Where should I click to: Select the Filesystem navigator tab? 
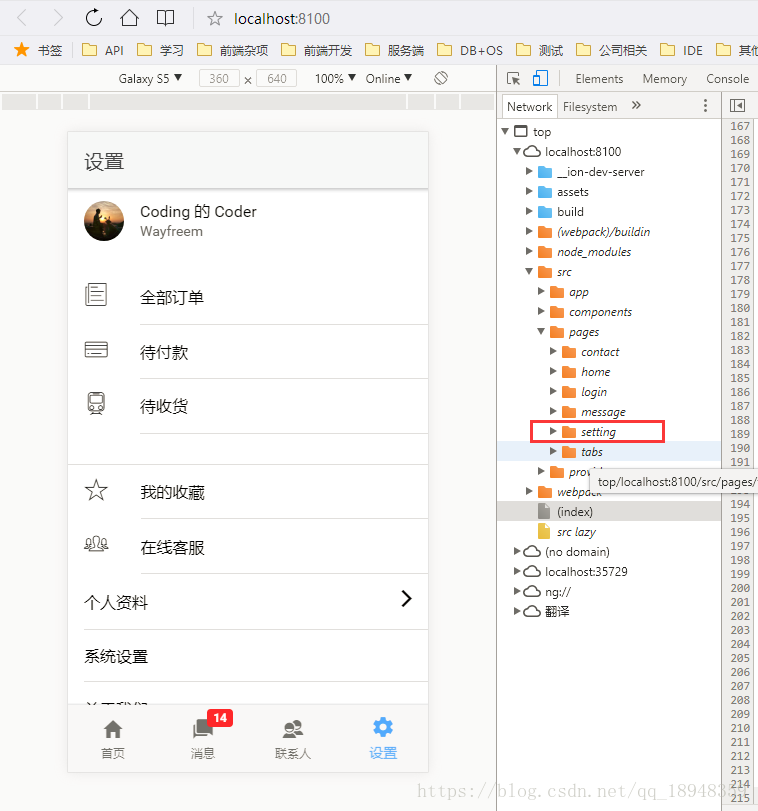click(x=590, y=107)
